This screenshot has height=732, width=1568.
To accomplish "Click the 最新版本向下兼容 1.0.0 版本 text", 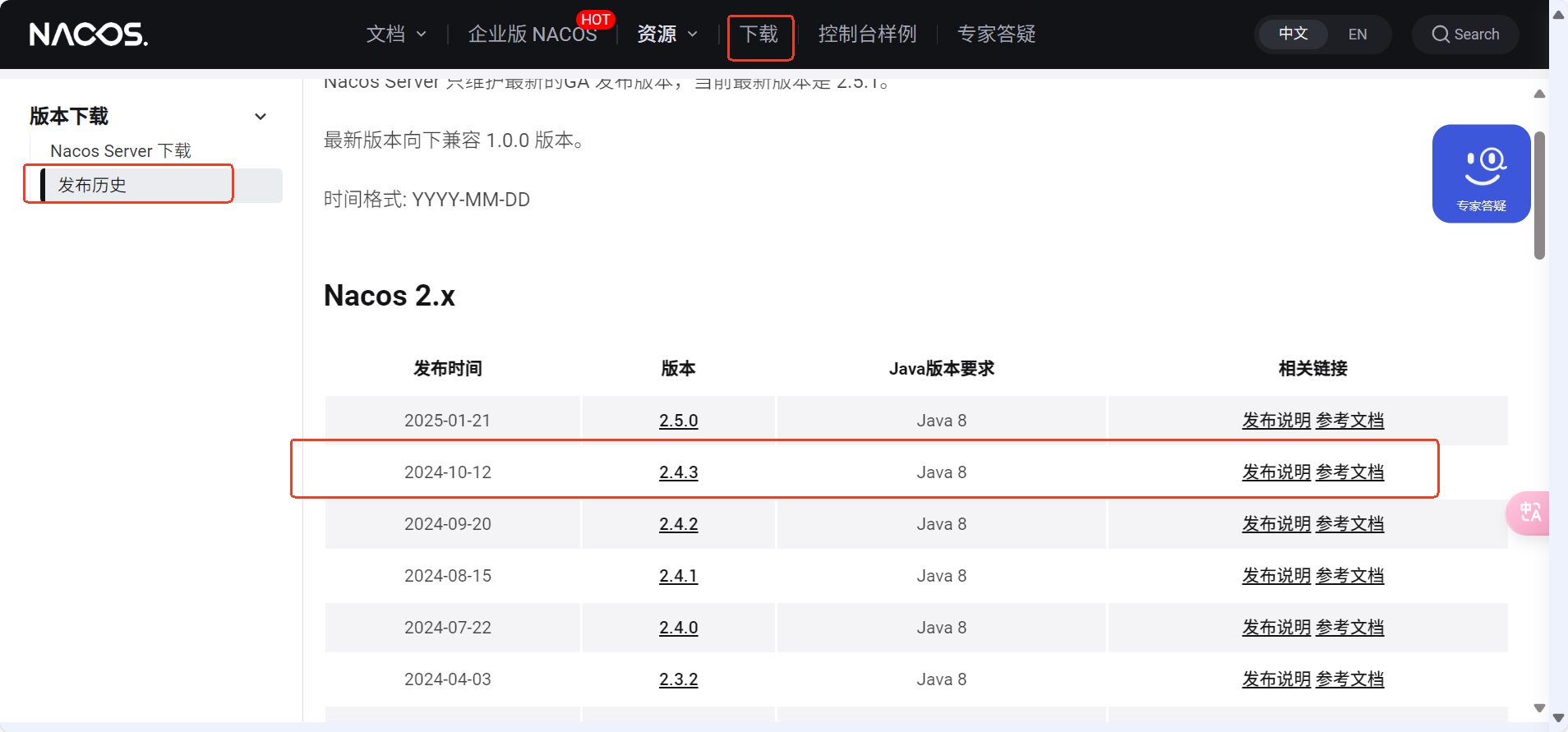I will (454, 140).
